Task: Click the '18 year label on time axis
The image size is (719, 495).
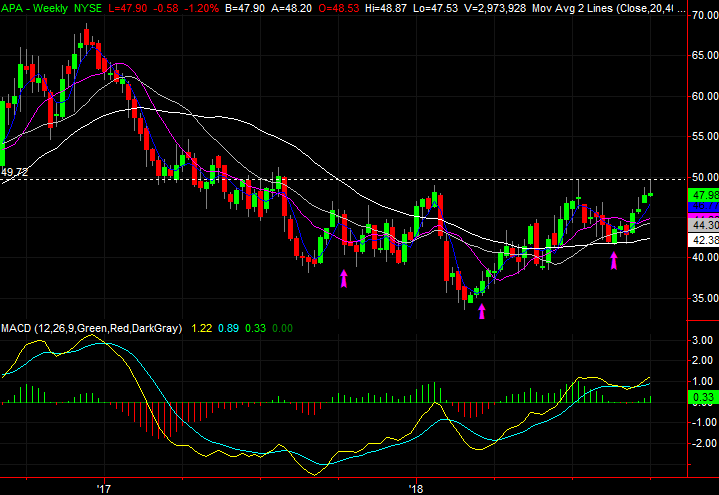Action: coord(418,487)
